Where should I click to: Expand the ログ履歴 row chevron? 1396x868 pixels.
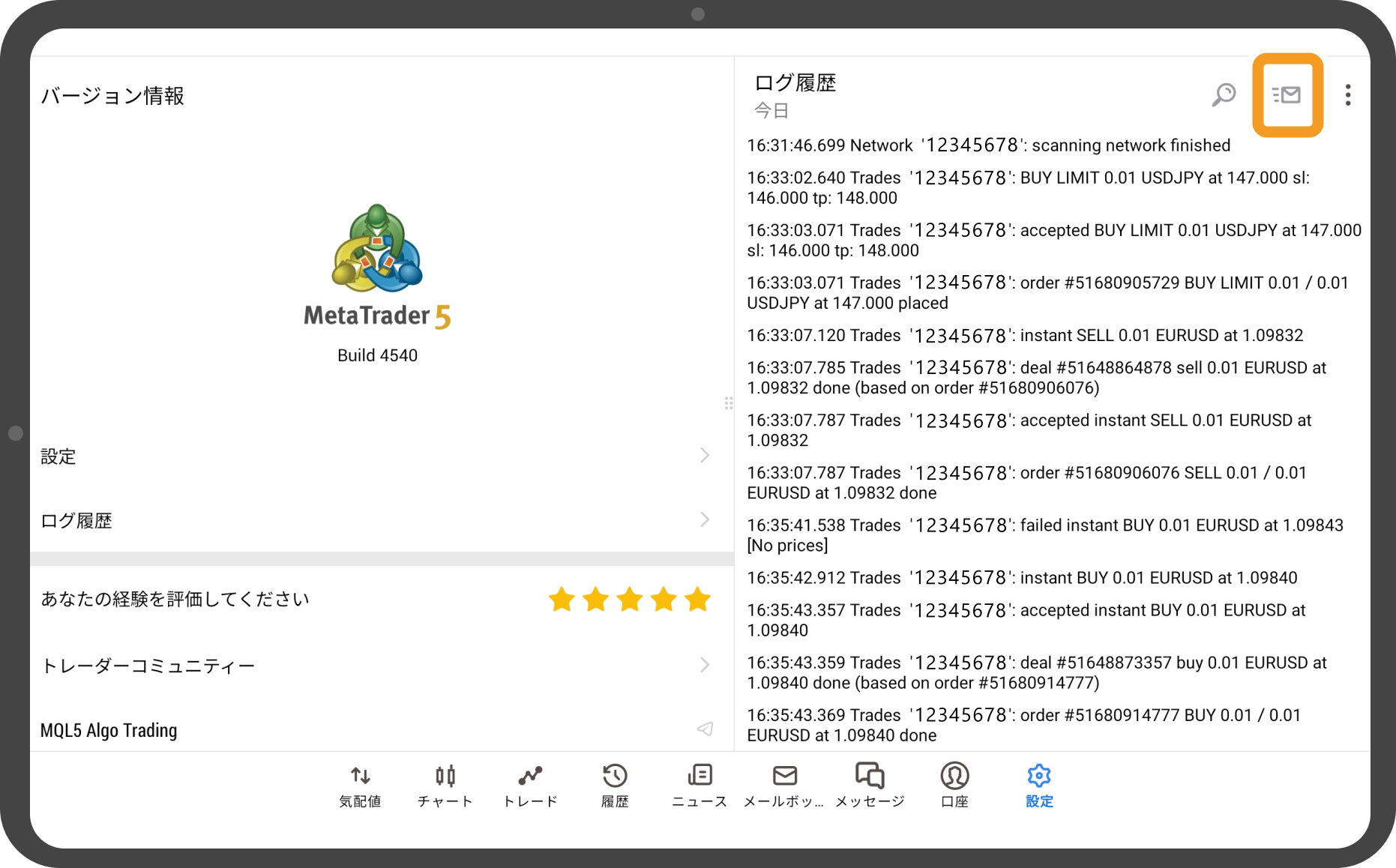705,519
